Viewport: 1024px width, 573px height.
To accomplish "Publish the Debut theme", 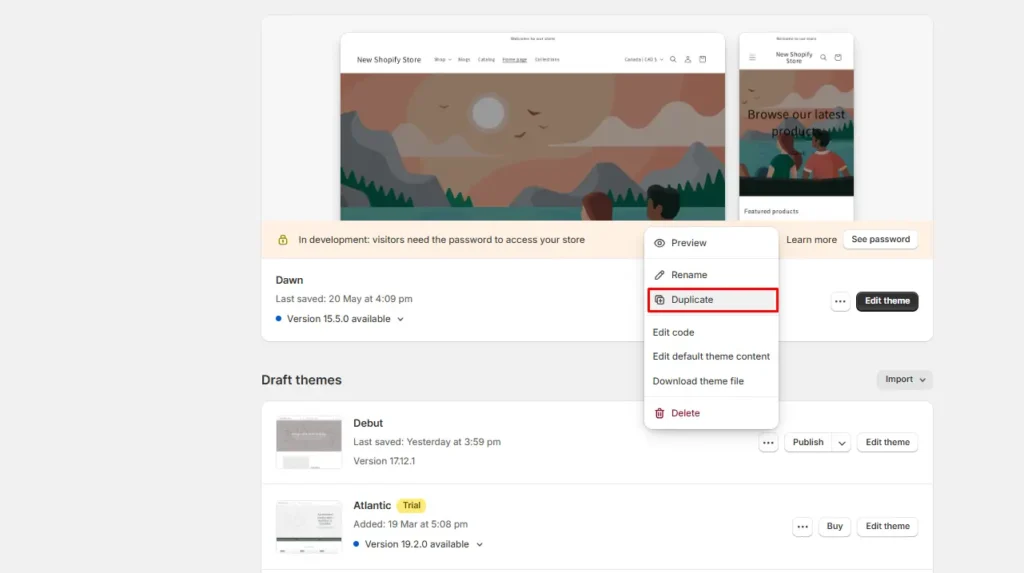I will [808, 442].
